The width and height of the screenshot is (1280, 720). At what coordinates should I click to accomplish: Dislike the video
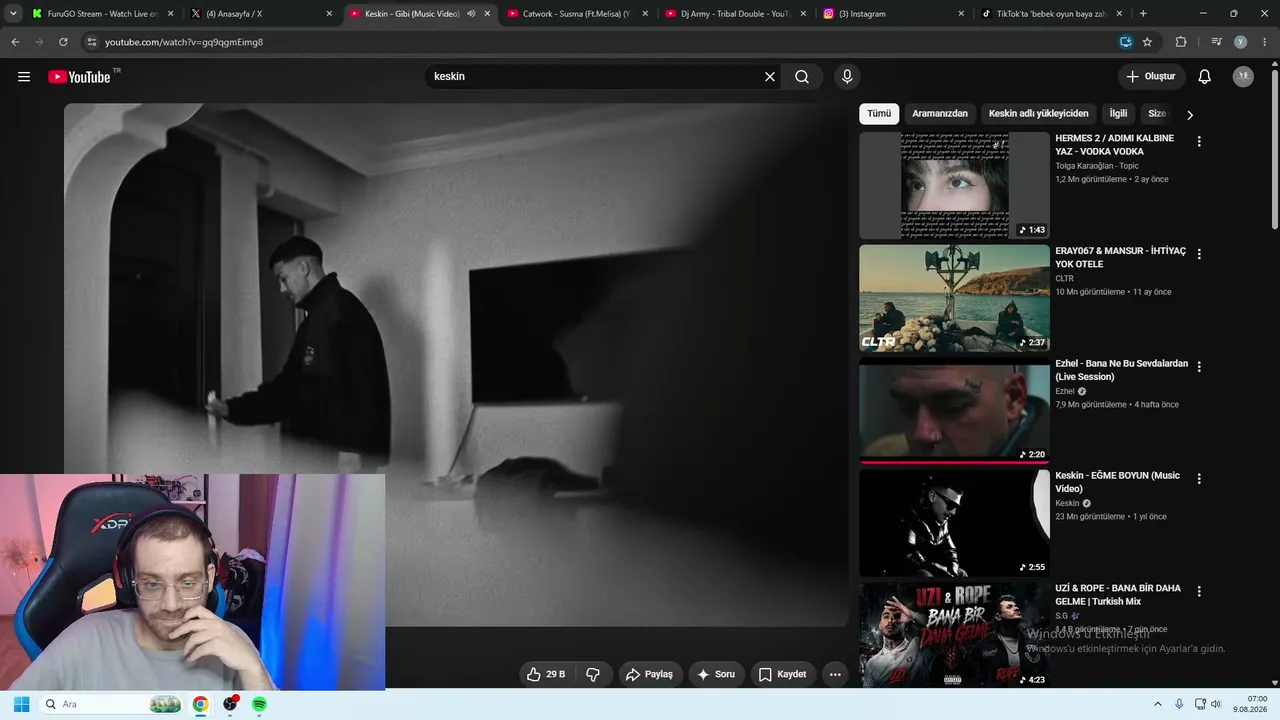tap(593, 674)
